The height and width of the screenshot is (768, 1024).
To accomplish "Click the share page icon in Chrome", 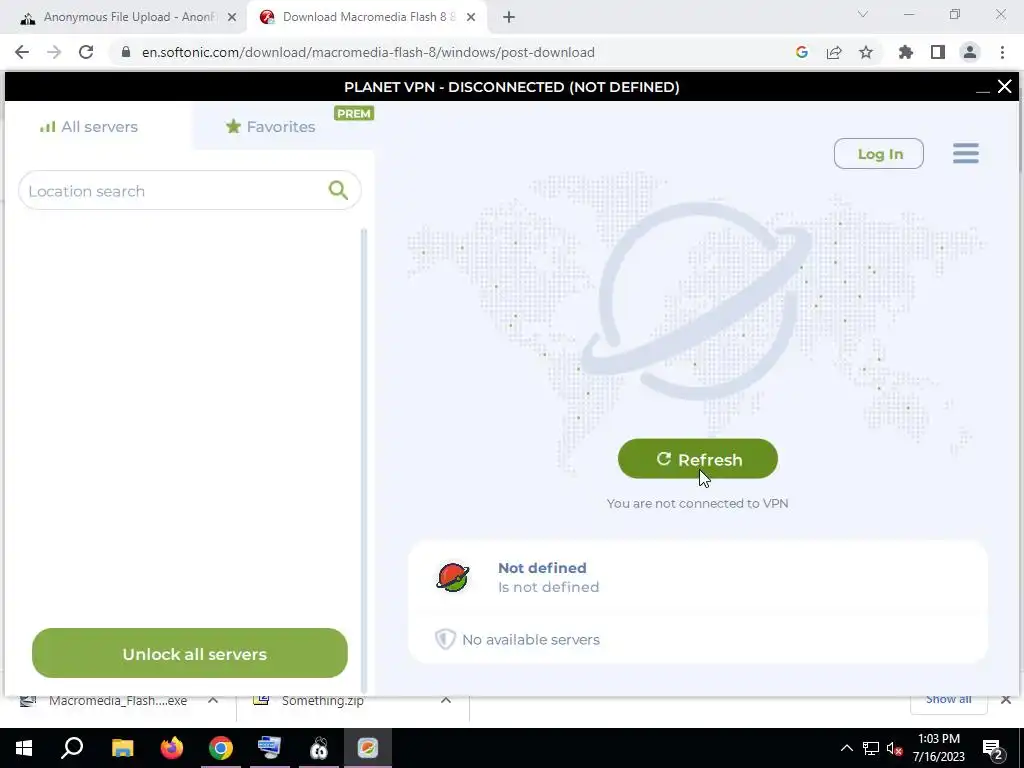I will (x=834, y=52).
